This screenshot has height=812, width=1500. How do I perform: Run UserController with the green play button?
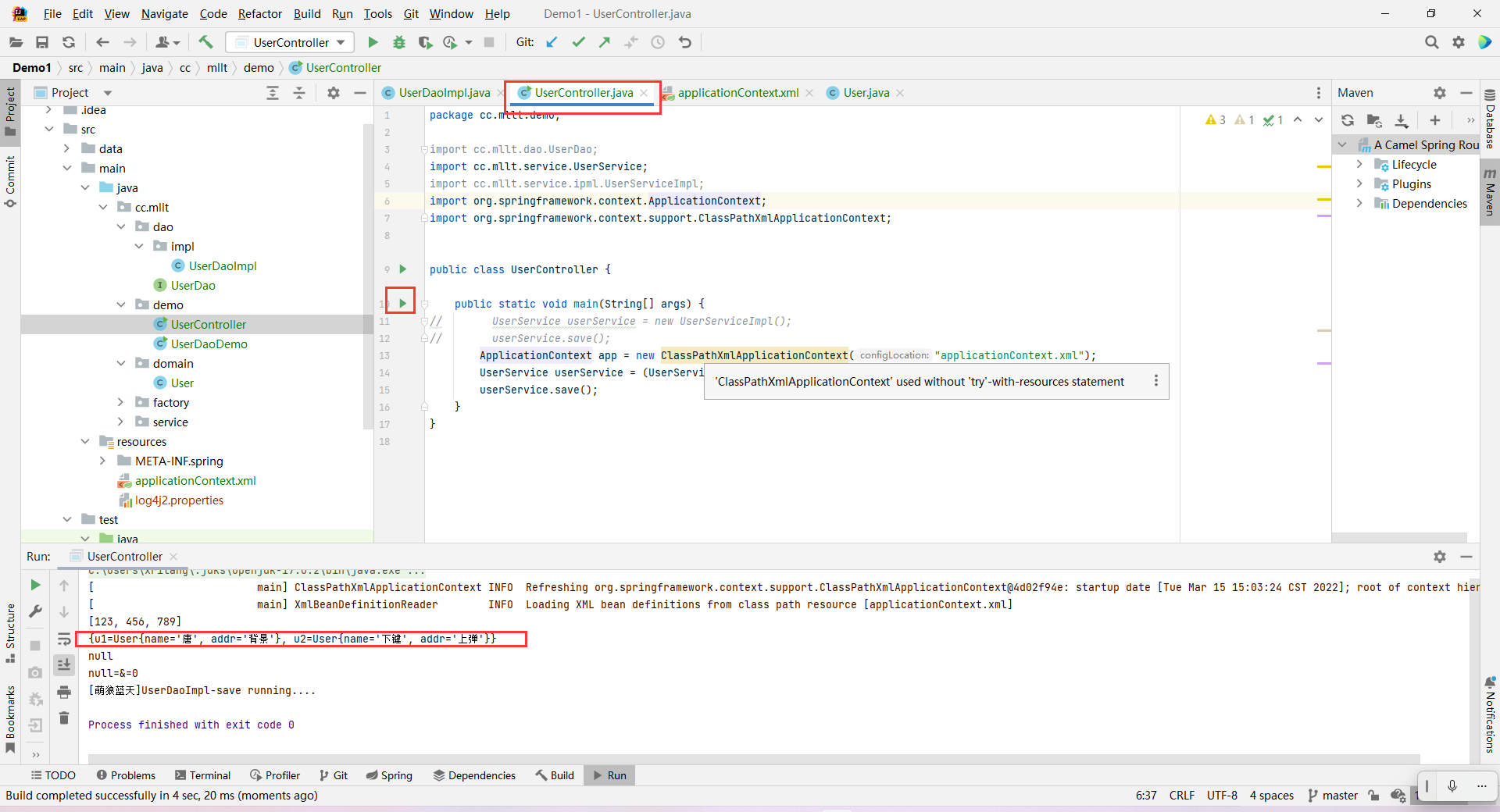pos(373,42)
